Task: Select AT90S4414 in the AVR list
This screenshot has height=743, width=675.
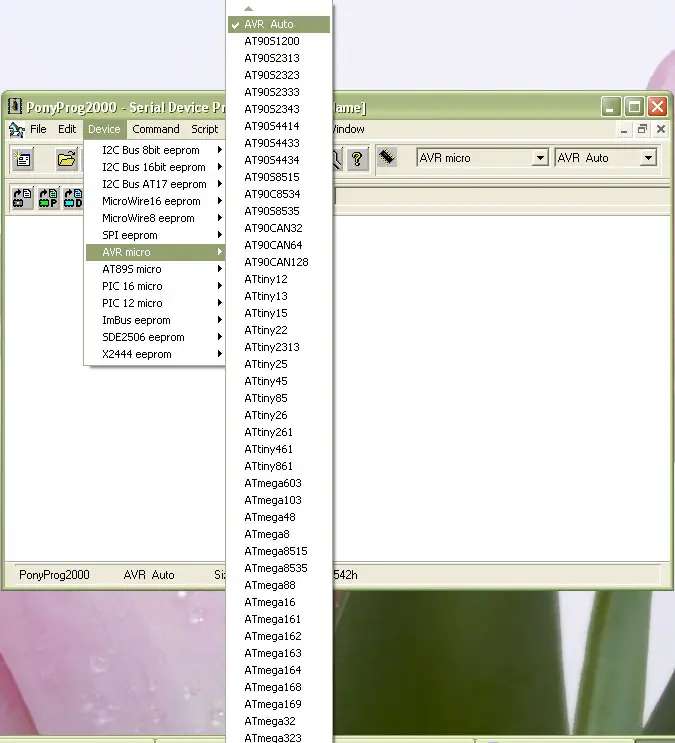Action: (x=279, y=127)
